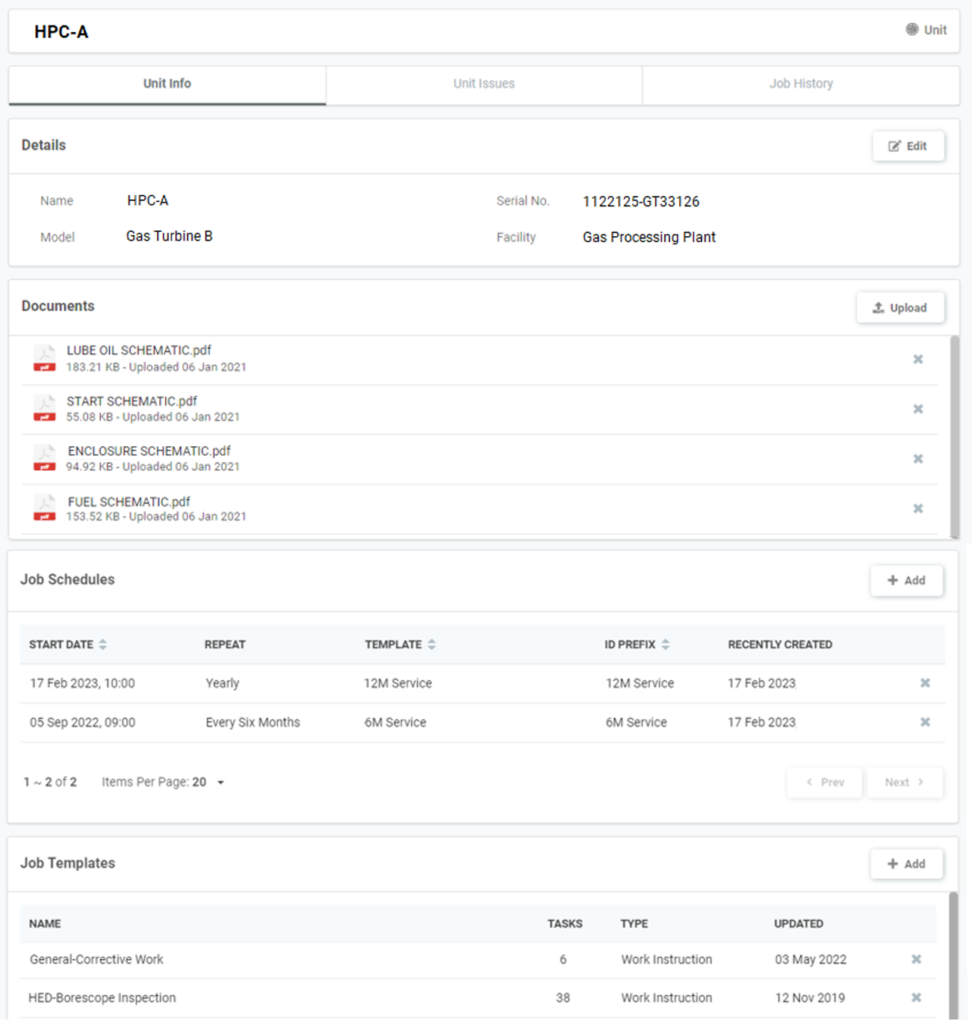Remove ENCLOSURE SCHEMATIC.pdf using its X icon
Viewport: 972px width, 1024px height.
tap(917, 459)
